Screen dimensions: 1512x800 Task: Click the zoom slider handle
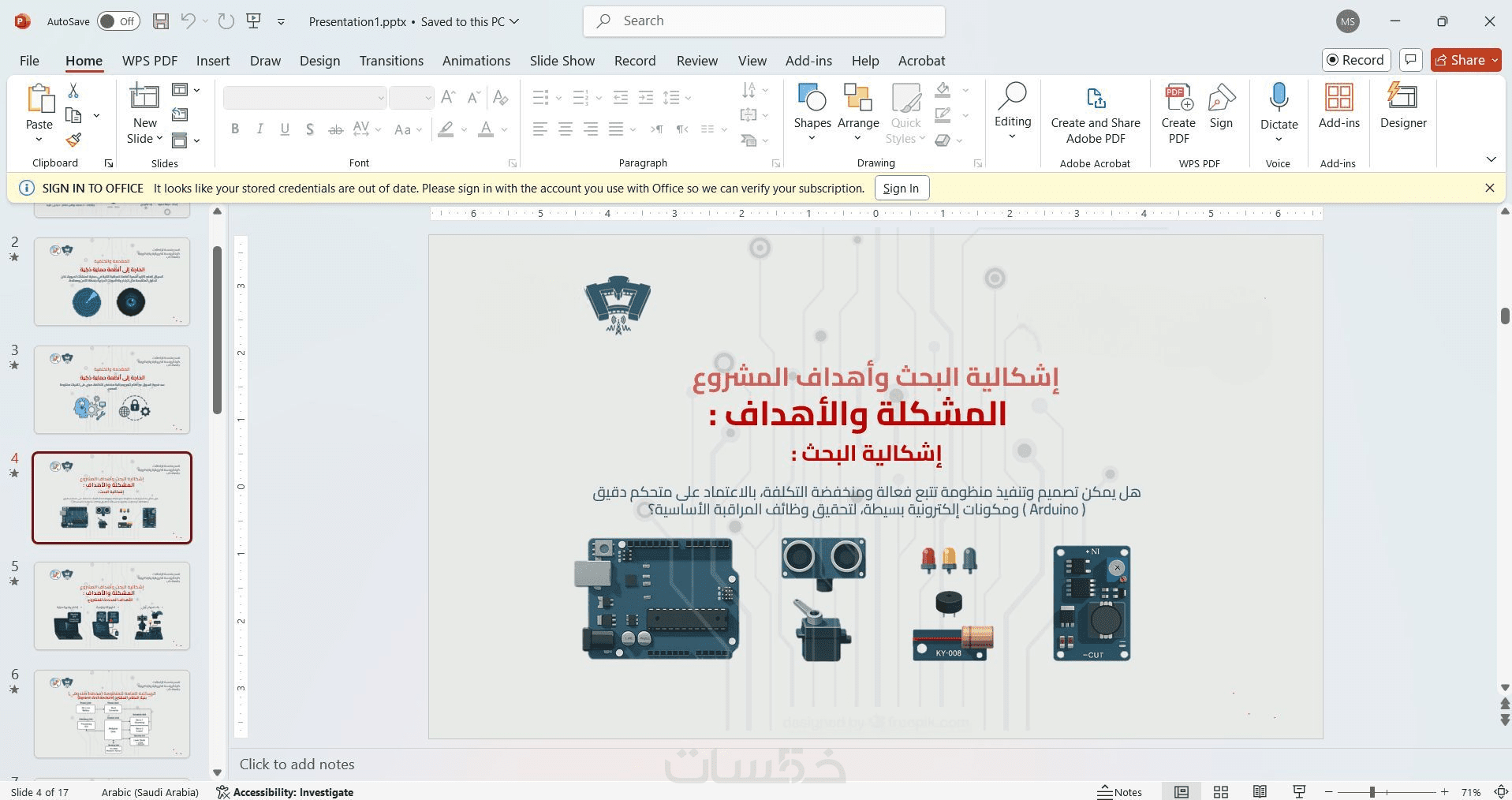[x=1372, y=792]
